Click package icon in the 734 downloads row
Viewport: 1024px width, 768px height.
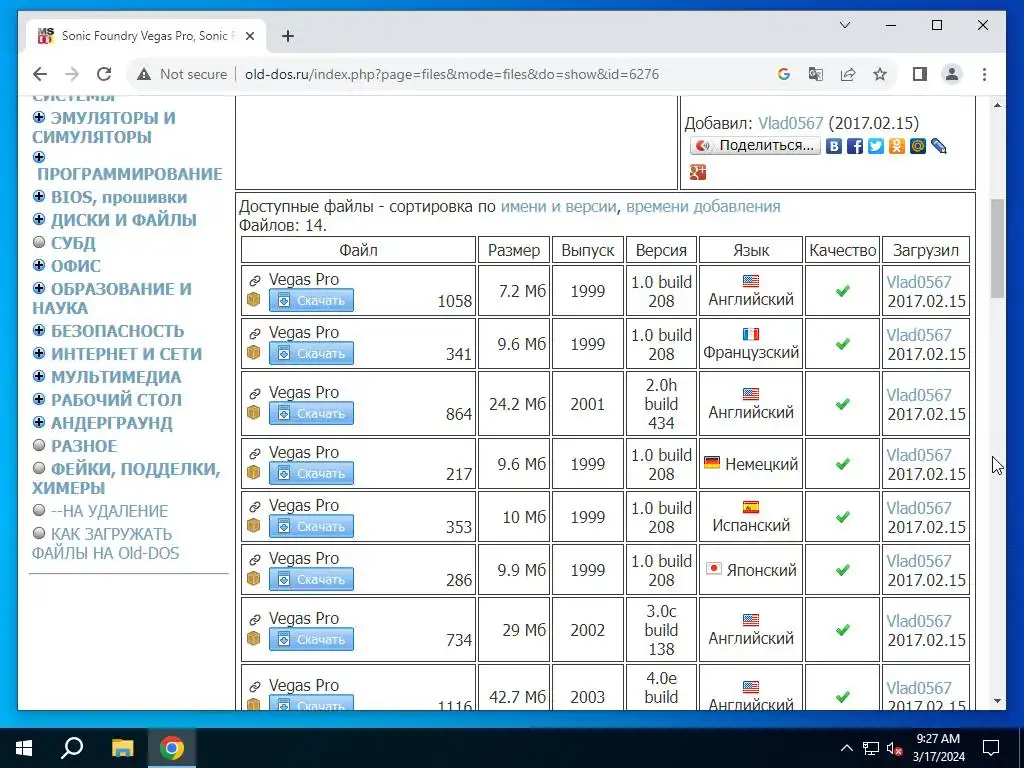click(x=253, y=639)
